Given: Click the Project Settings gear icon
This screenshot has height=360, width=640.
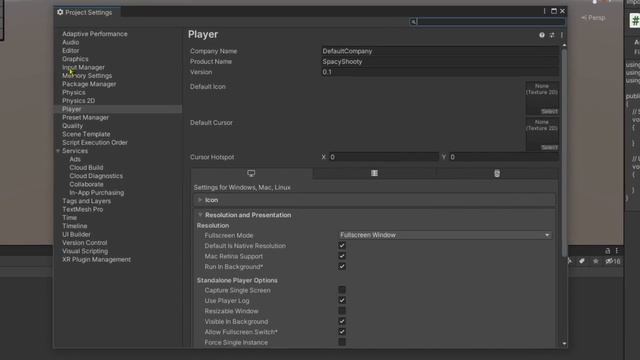Looking at the screenshot, I should 60,12.
